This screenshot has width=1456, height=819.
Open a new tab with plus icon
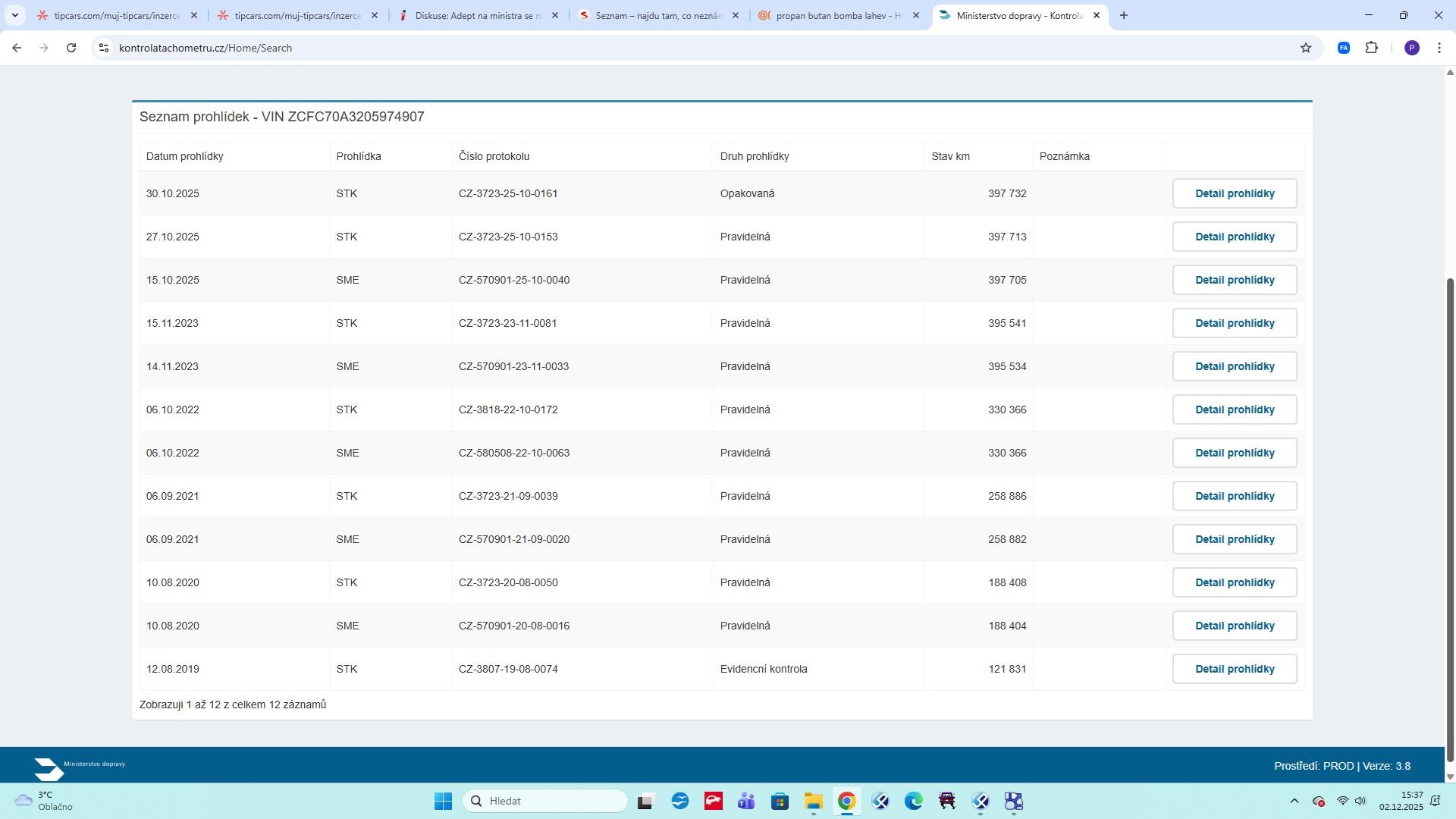coord(1124,15)
